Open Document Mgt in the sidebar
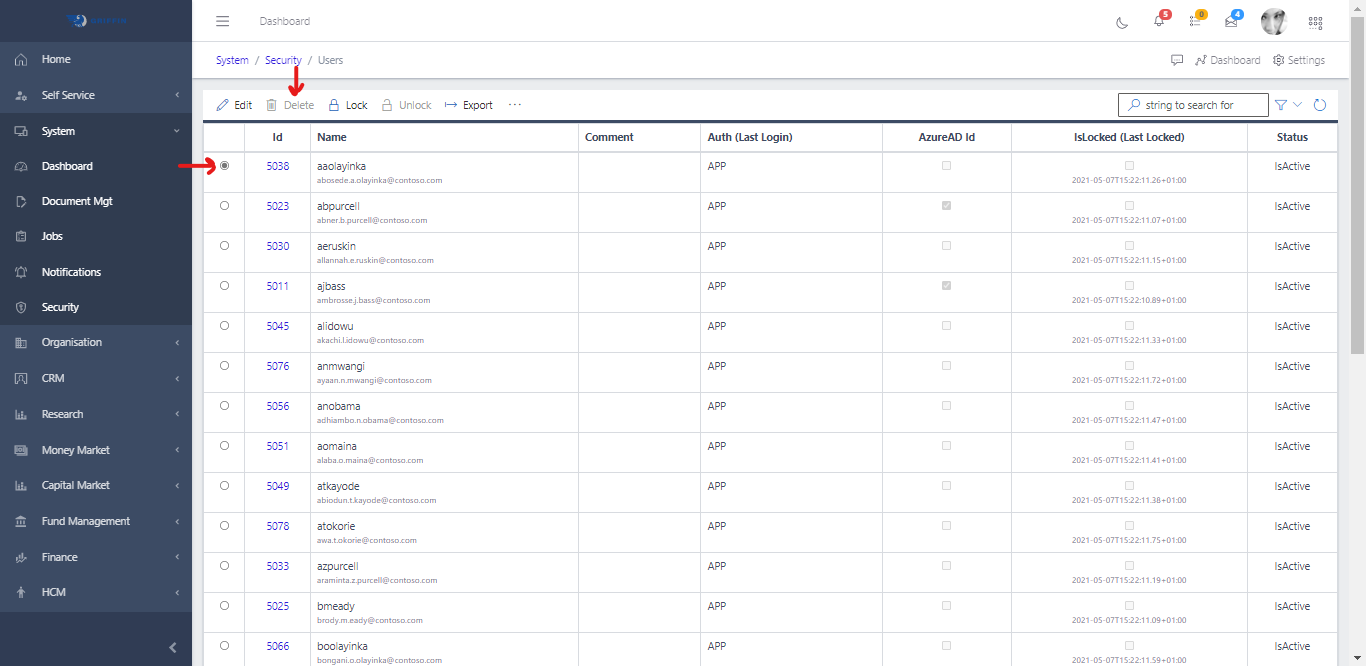 click(x=76, y=201)
